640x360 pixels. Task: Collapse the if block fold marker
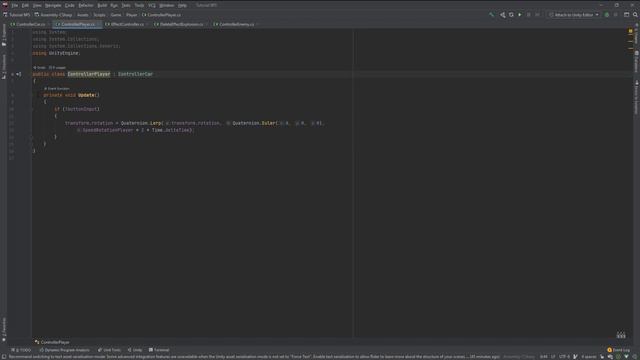coord(33,109)
